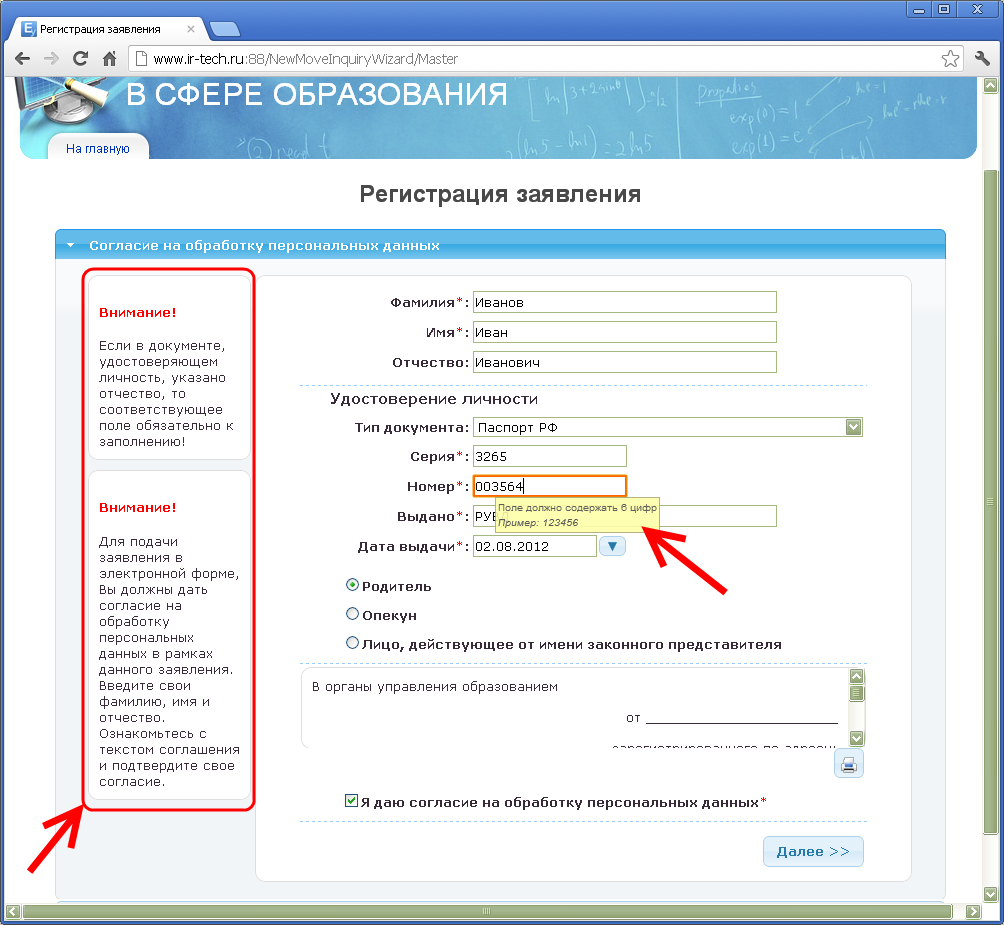Click the horizontal scrollbar left arrow
Screen dimensions: 1004x925
pyautogui.click(x=13, y=911)
